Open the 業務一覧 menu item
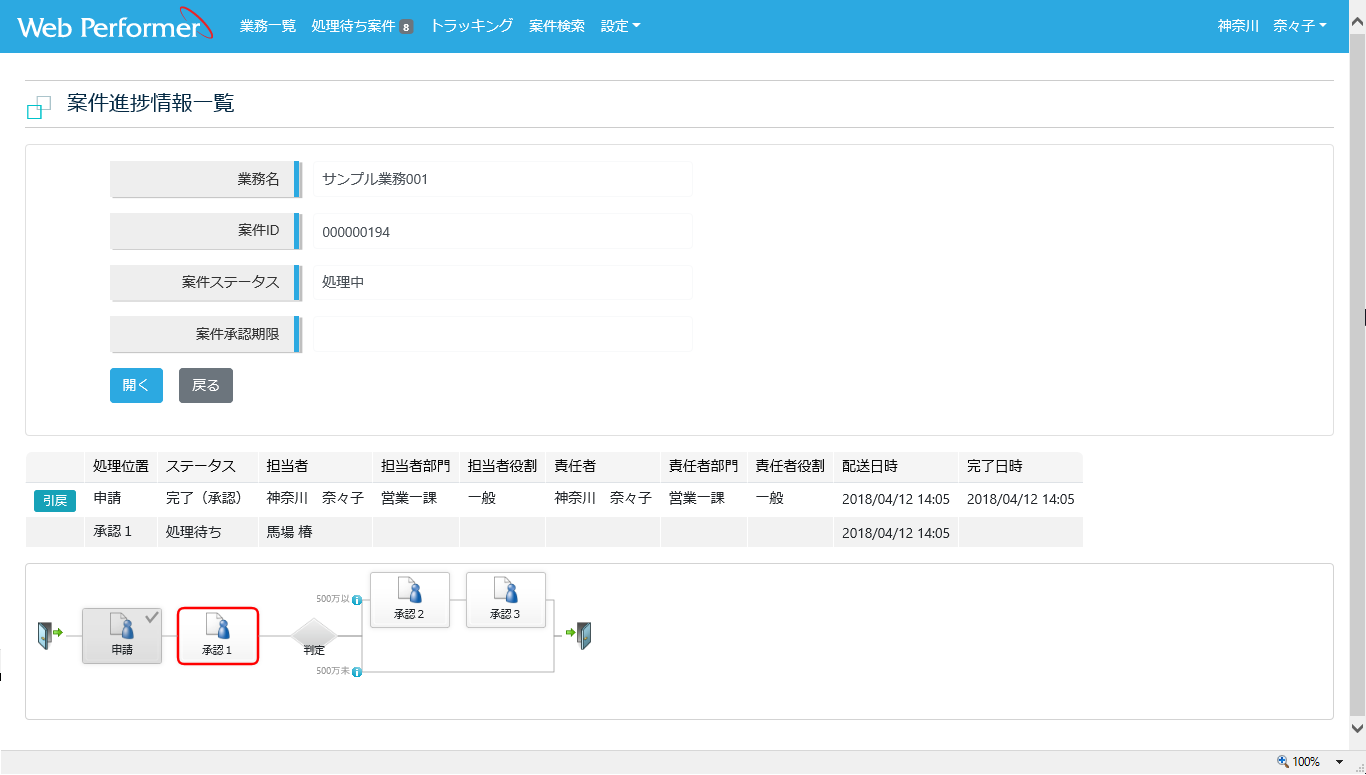Screen dimensions: 1366x775 [268, 26]
